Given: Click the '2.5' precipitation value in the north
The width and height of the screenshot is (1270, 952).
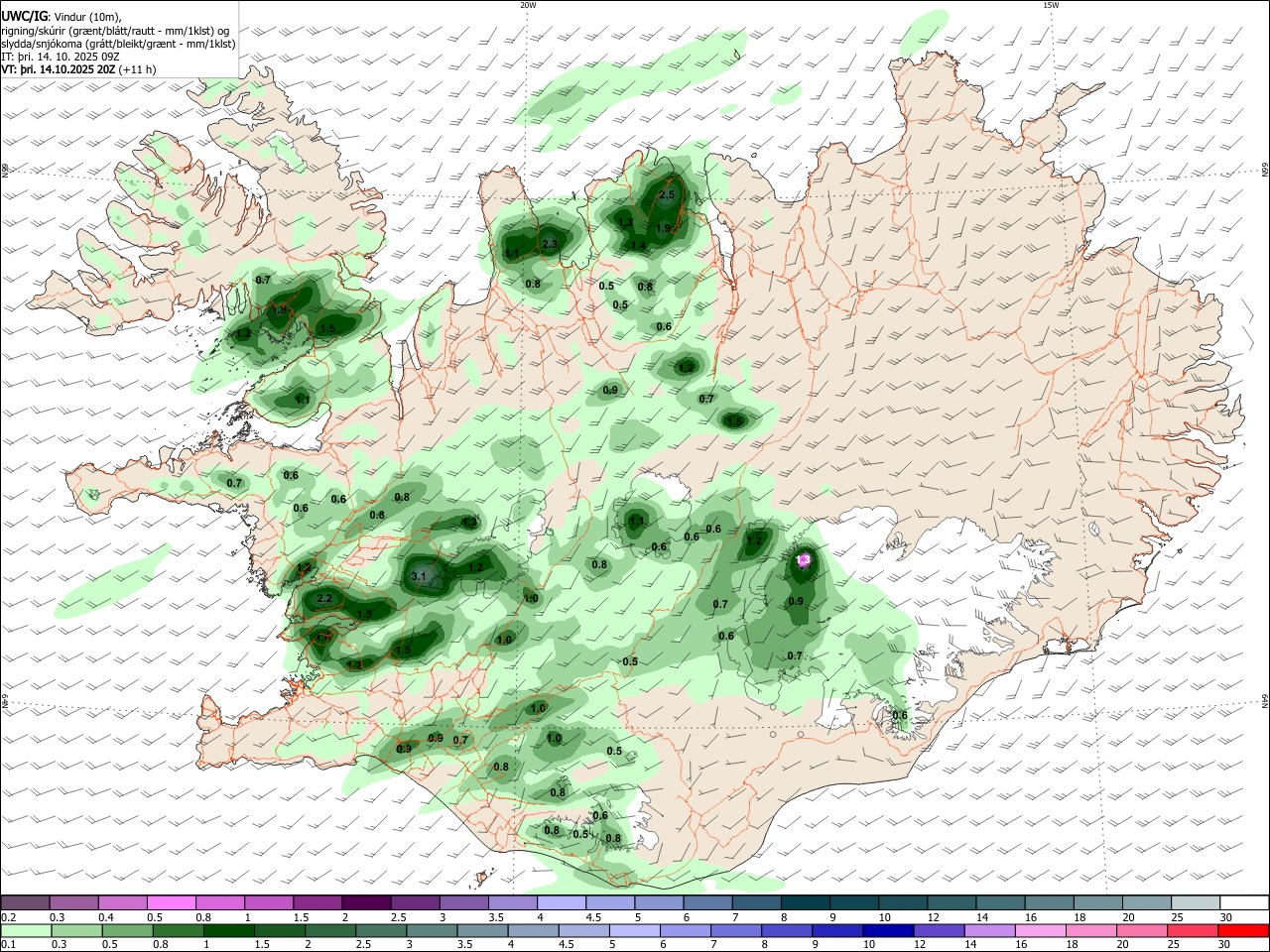Looking at the screenshot, I should (x=667, y=195).
